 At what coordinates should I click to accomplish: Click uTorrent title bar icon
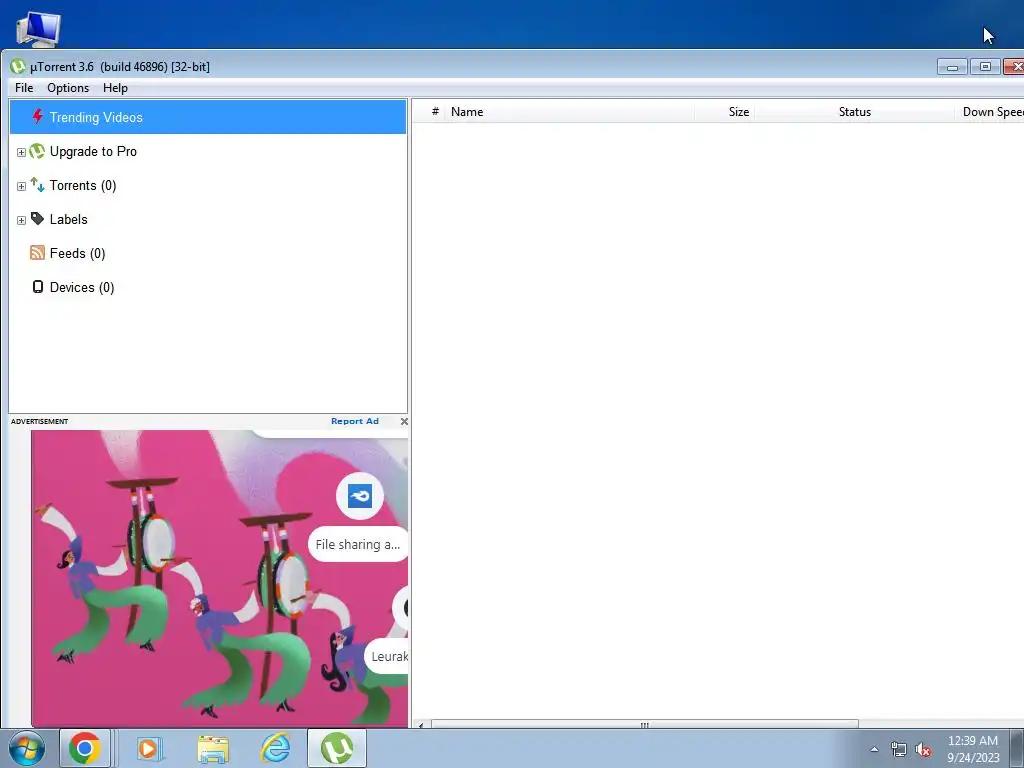click(18, 66)
